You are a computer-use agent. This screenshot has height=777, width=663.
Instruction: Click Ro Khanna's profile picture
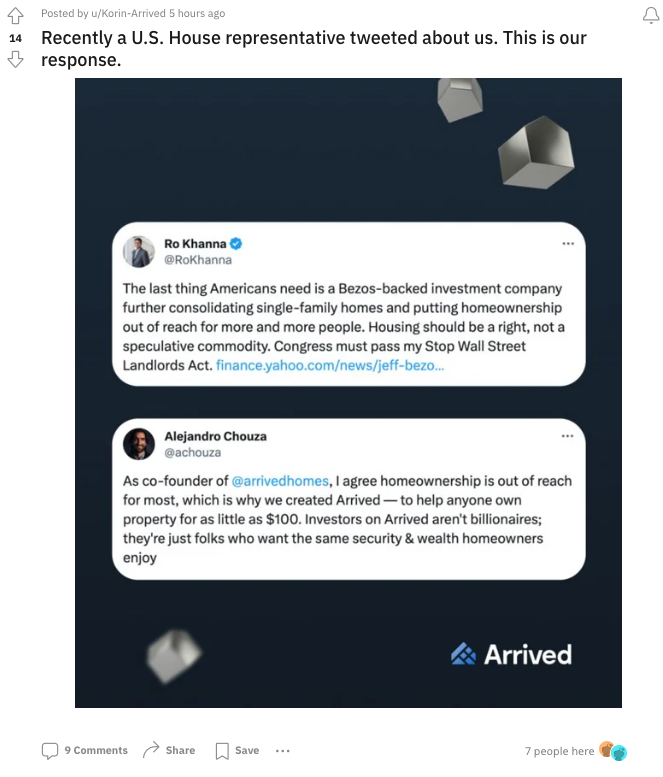(x=139, y=251)
